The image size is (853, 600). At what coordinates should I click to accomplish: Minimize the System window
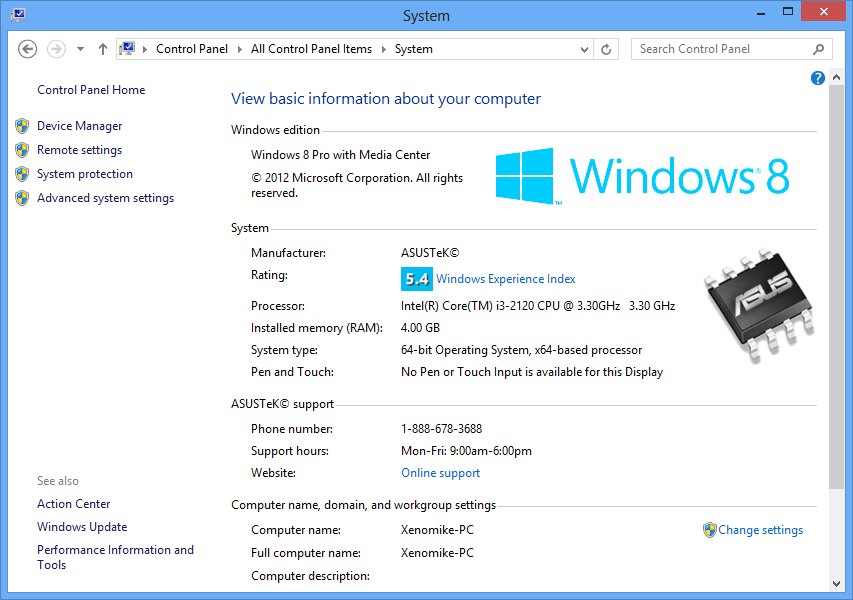[x=761, y=12]
